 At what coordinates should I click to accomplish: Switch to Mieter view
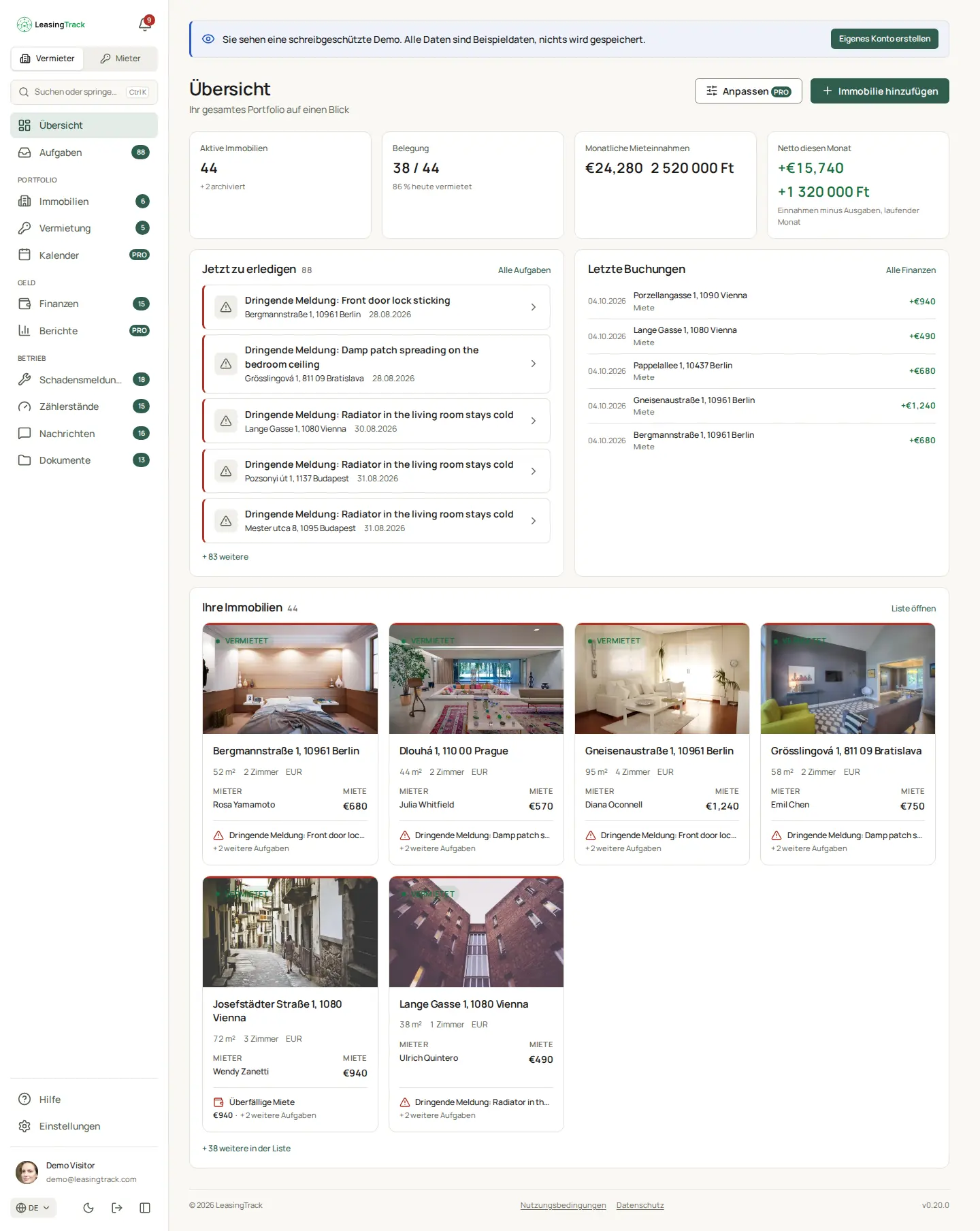120,59
